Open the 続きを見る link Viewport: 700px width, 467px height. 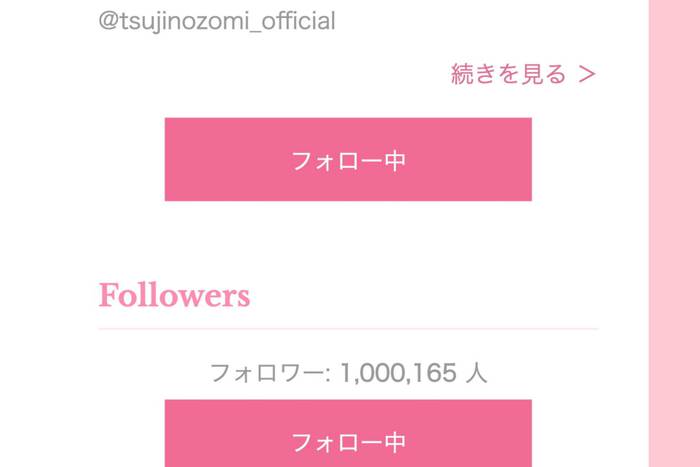coord(523,74)
